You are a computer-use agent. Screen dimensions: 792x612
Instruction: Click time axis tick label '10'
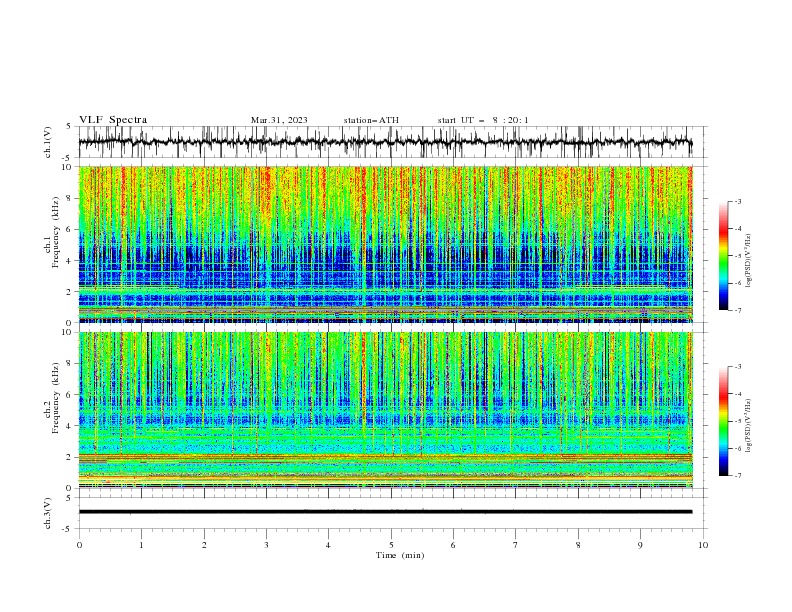point(703,545)
